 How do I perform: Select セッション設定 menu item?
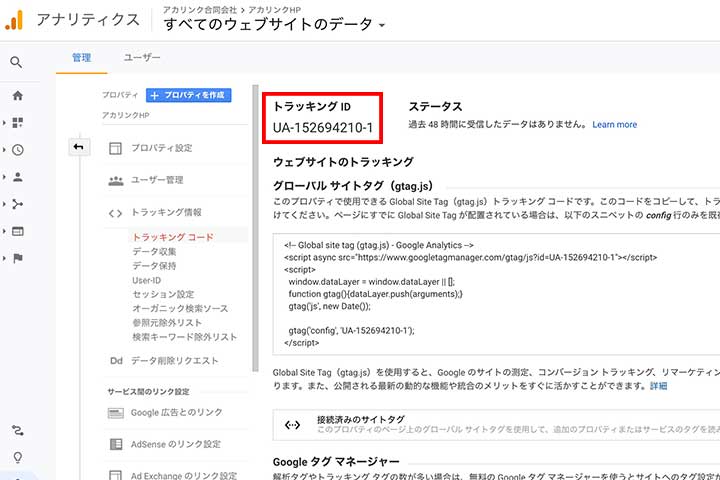coord(163,294)
